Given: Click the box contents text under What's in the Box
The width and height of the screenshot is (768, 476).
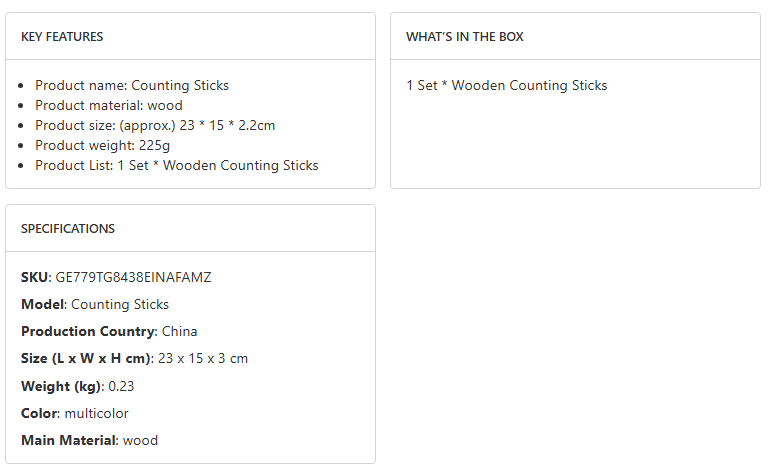Looking at the screenshot, I should (x=506, y=86).
